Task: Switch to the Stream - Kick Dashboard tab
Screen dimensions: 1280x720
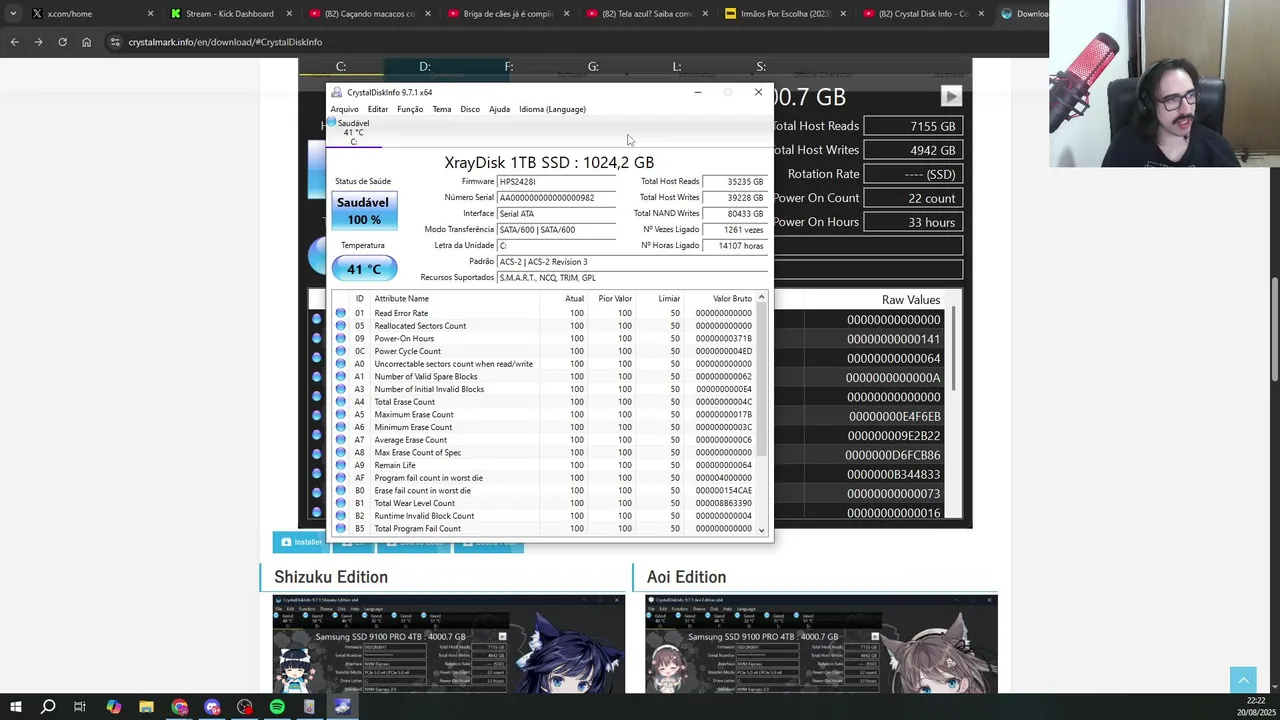Action: point(229,14)
